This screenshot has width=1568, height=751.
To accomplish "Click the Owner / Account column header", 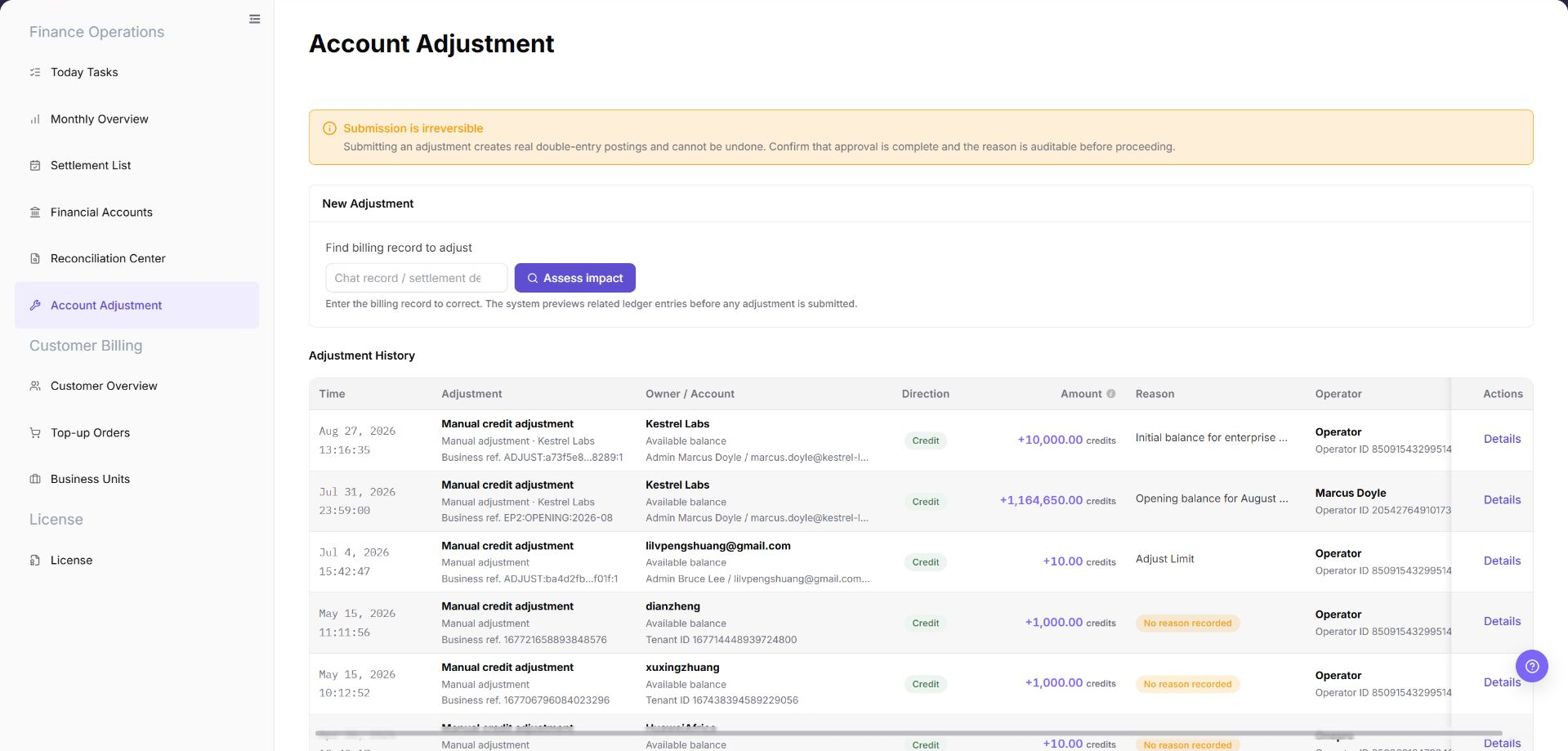I will [x=690, y=394].
